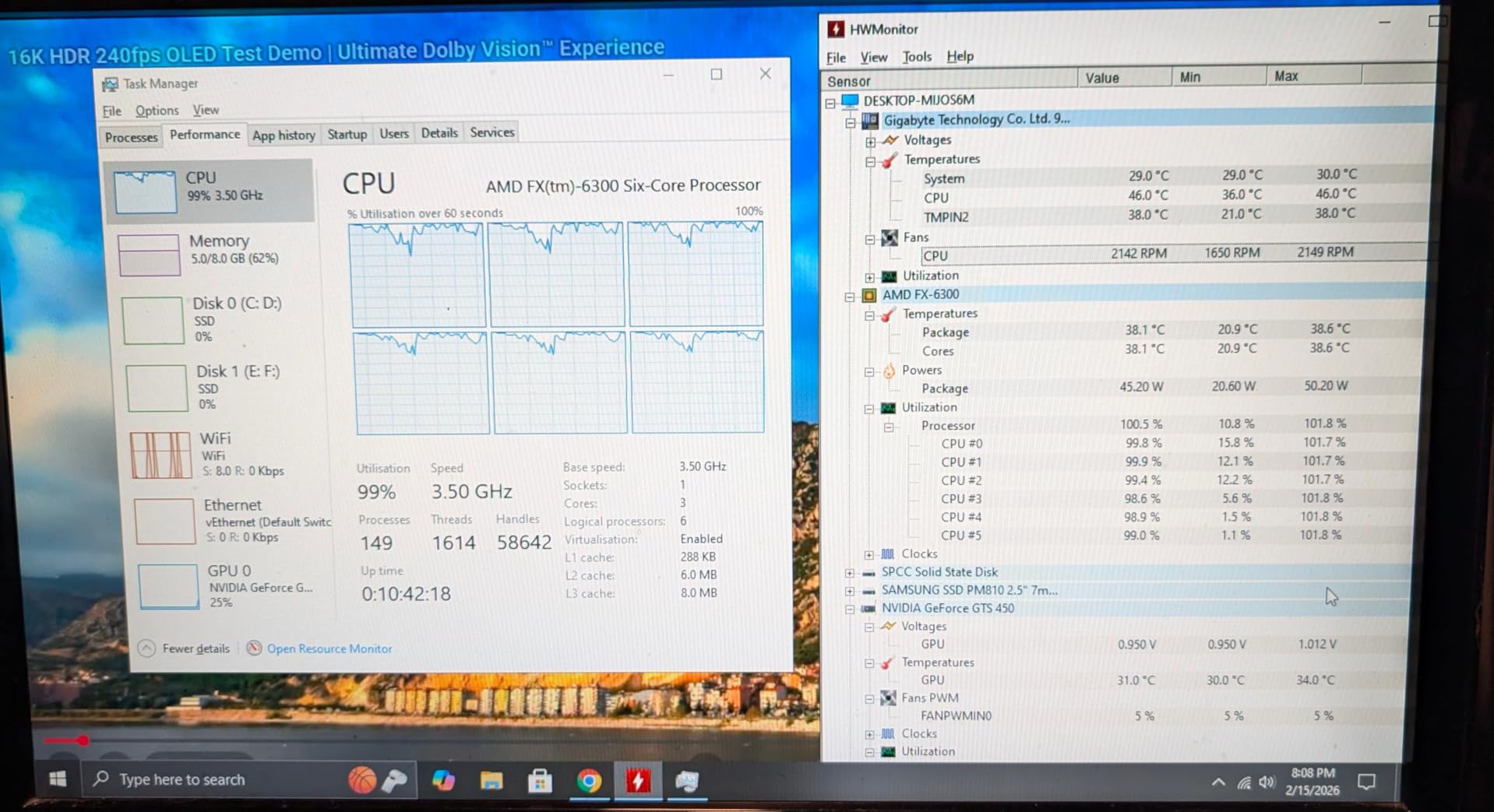Open Chrome from the taskbar
Screen dimensions: 1494x812
pyautogui.click(x=589, y=781)
